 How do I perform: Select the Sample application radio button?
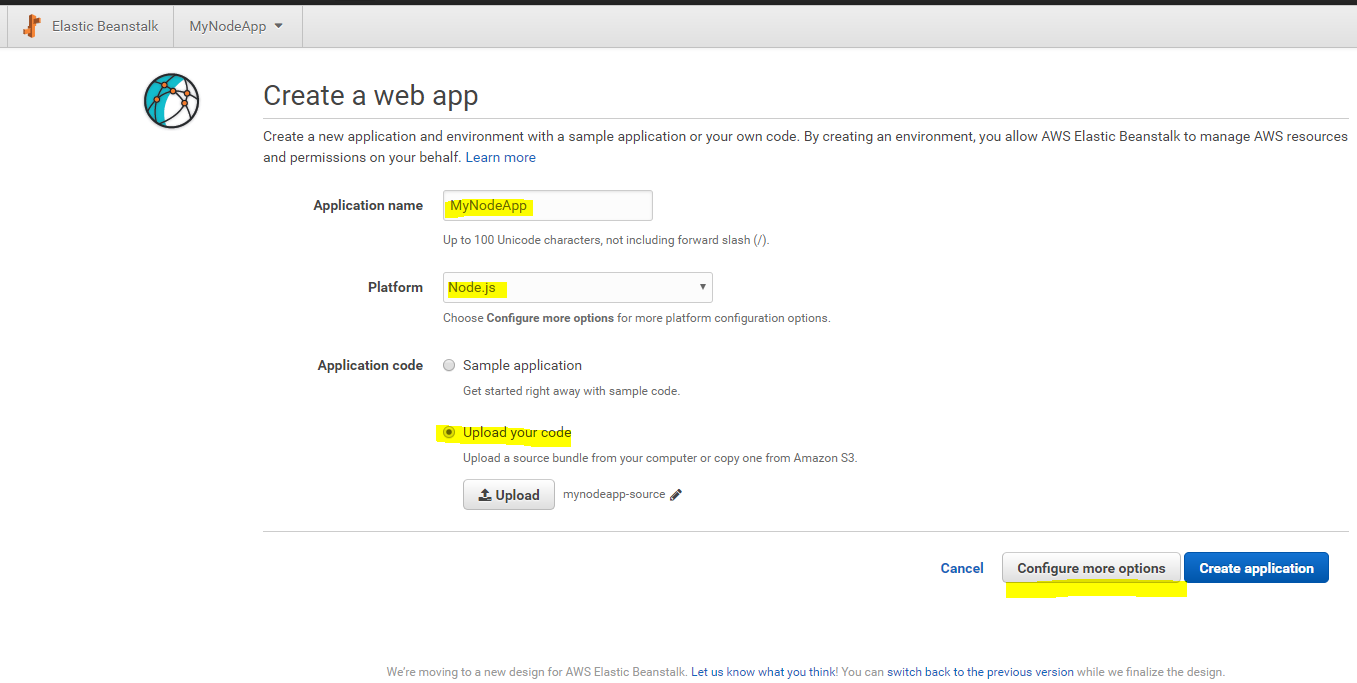click(449, 365)
